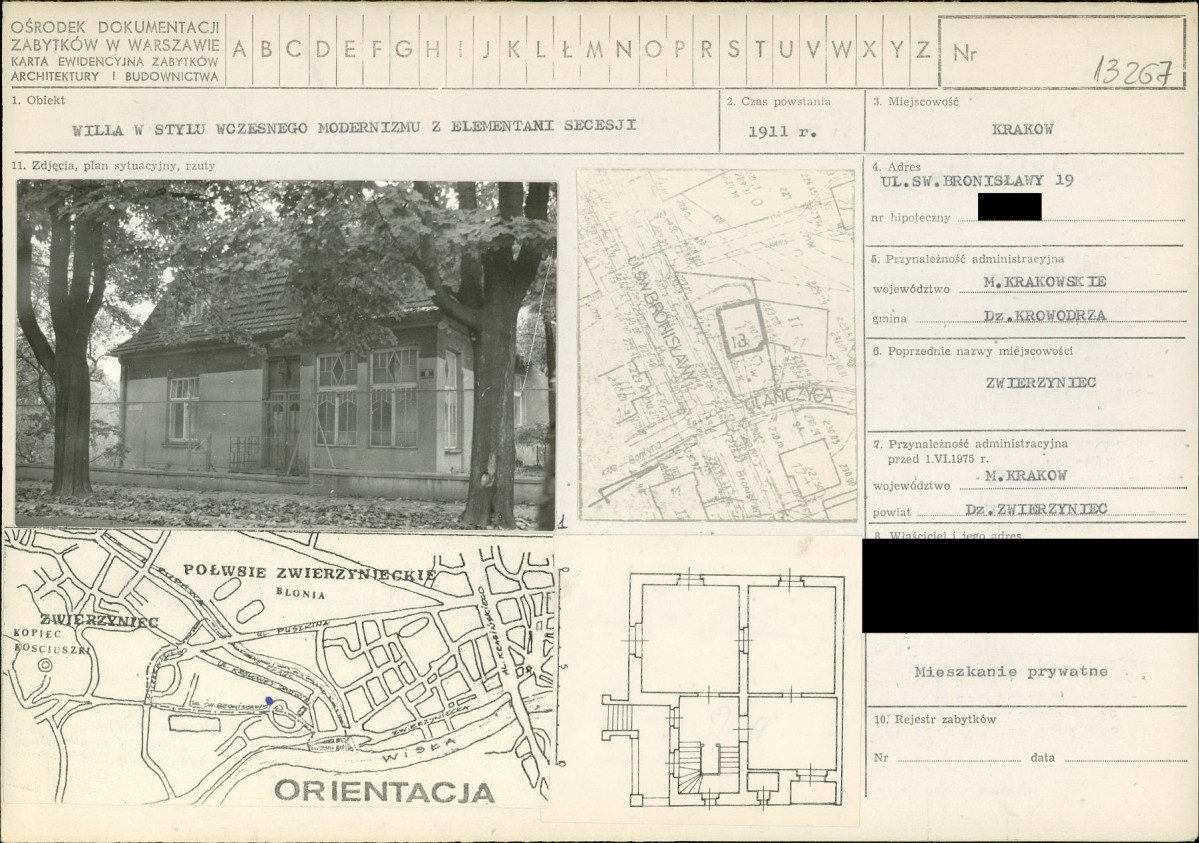Select the object description text under Obiekt
Image resolution: width=1199 pixels, height=843 pixels.
[354, 128]
